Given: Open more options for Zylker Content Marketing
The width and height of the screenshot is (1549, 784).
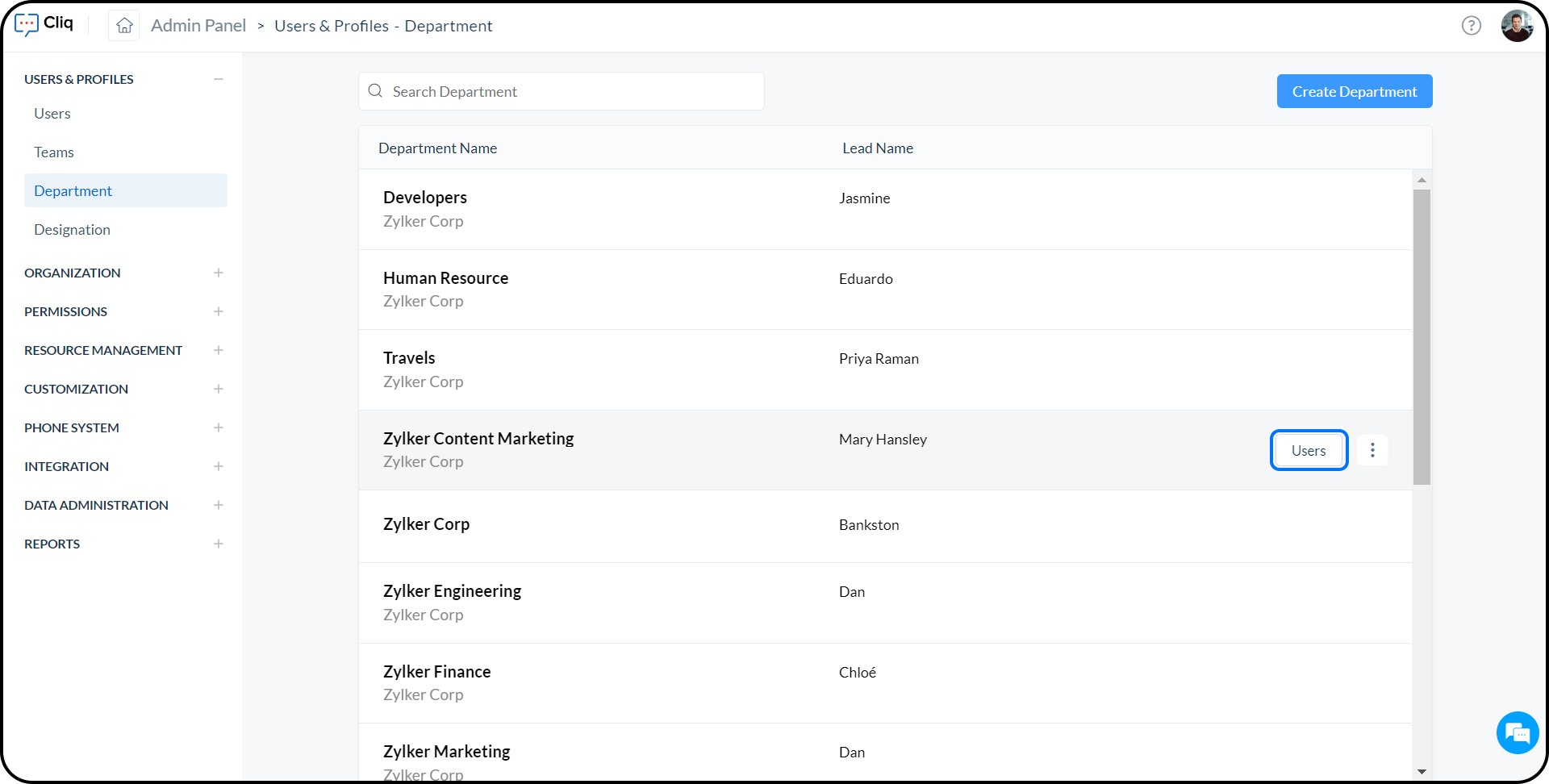Looking at the screenshot, I should [1372, 450].
